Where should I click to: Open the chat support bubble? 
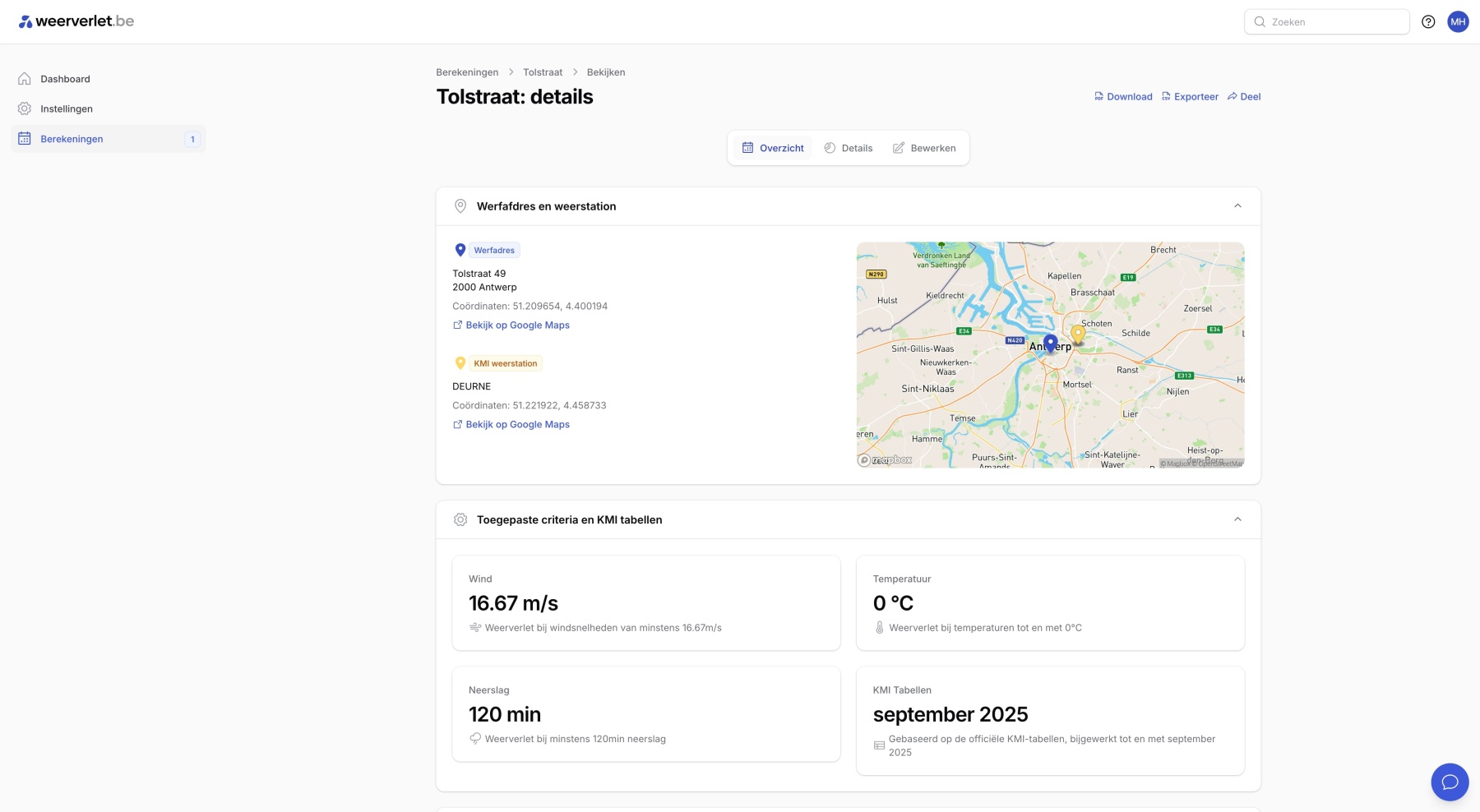point(1450,782)
